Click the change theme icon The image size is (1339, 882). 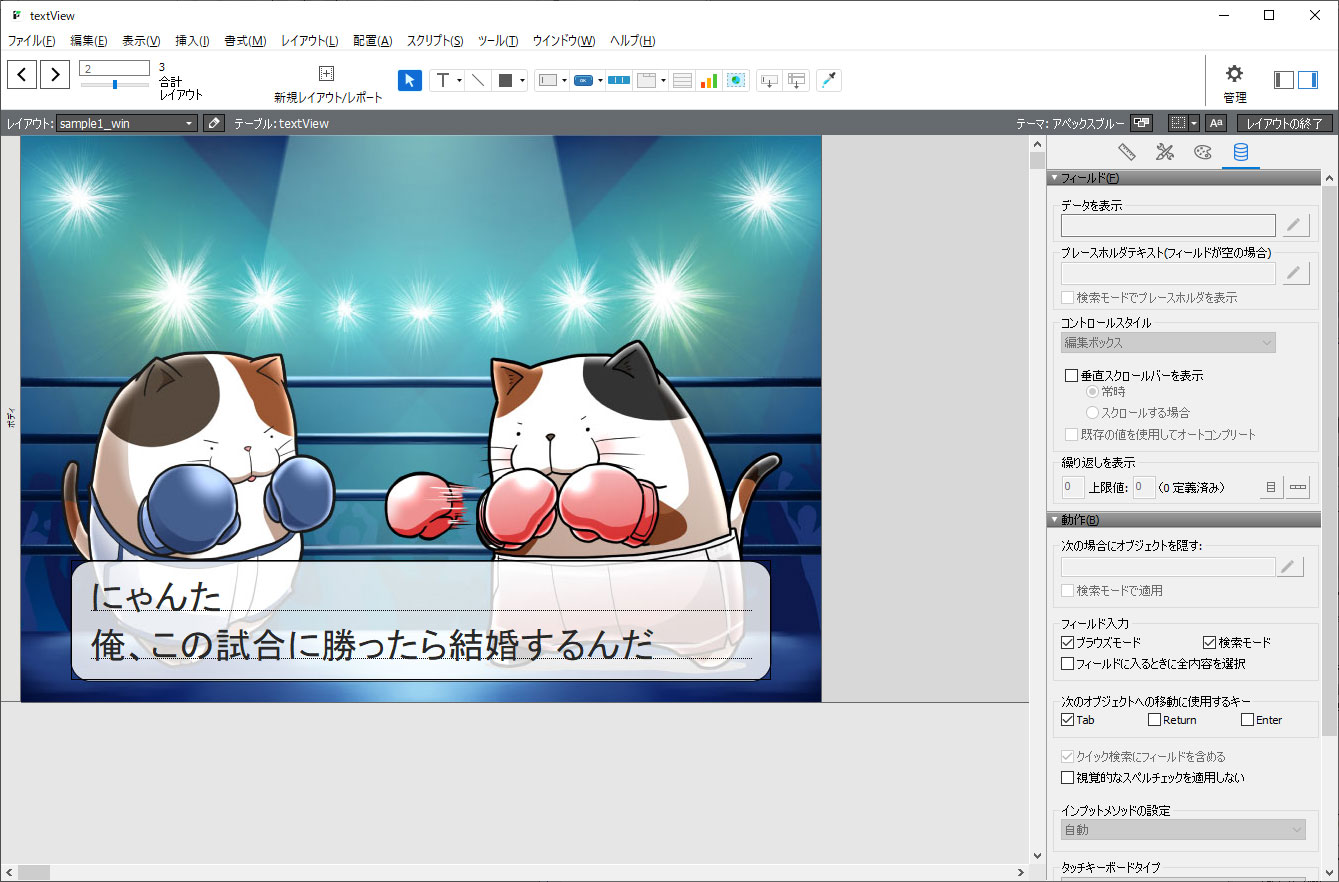coord(1141,123)
